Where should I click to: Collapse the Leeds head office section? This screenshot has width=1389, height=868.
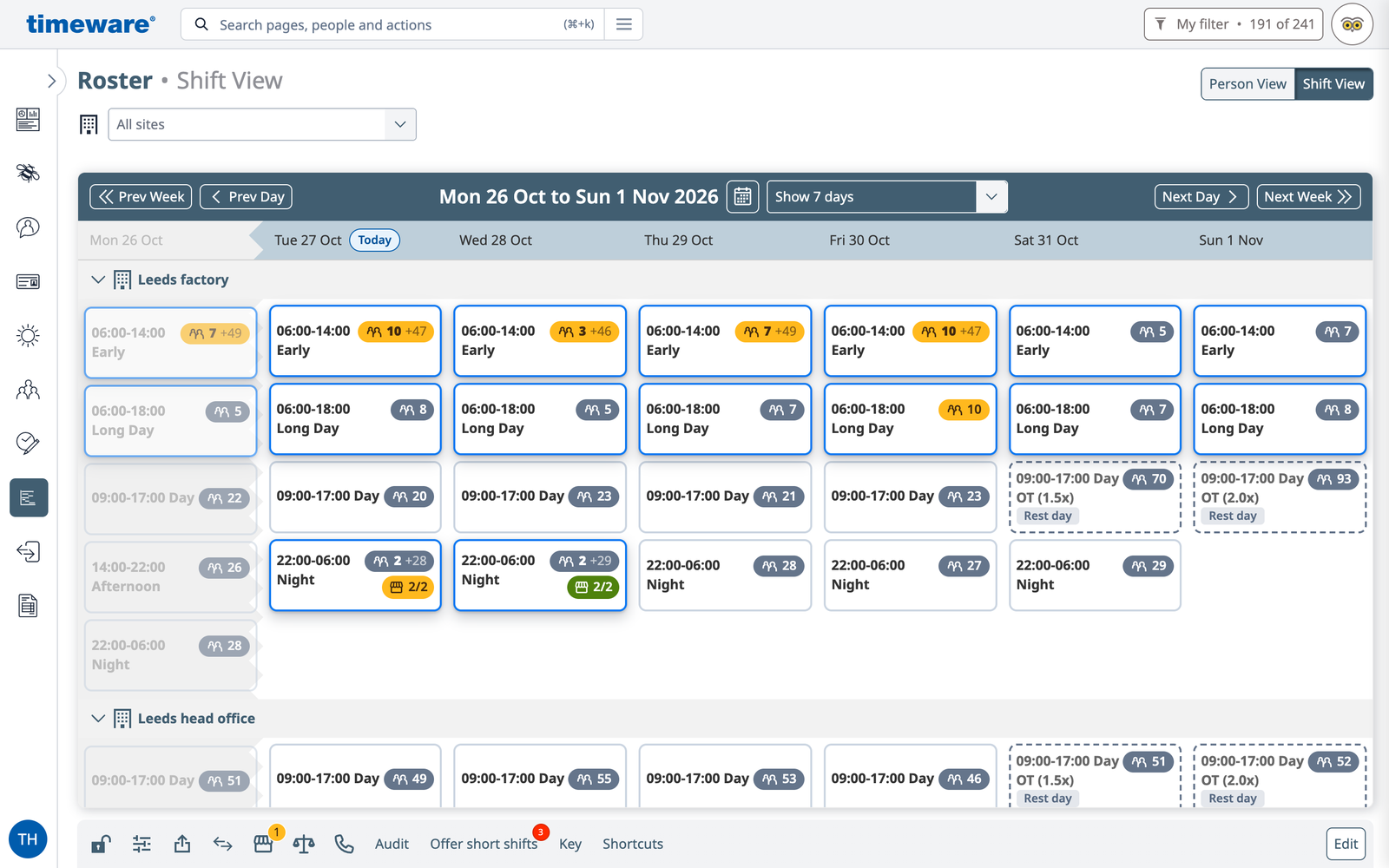(98, 719)
